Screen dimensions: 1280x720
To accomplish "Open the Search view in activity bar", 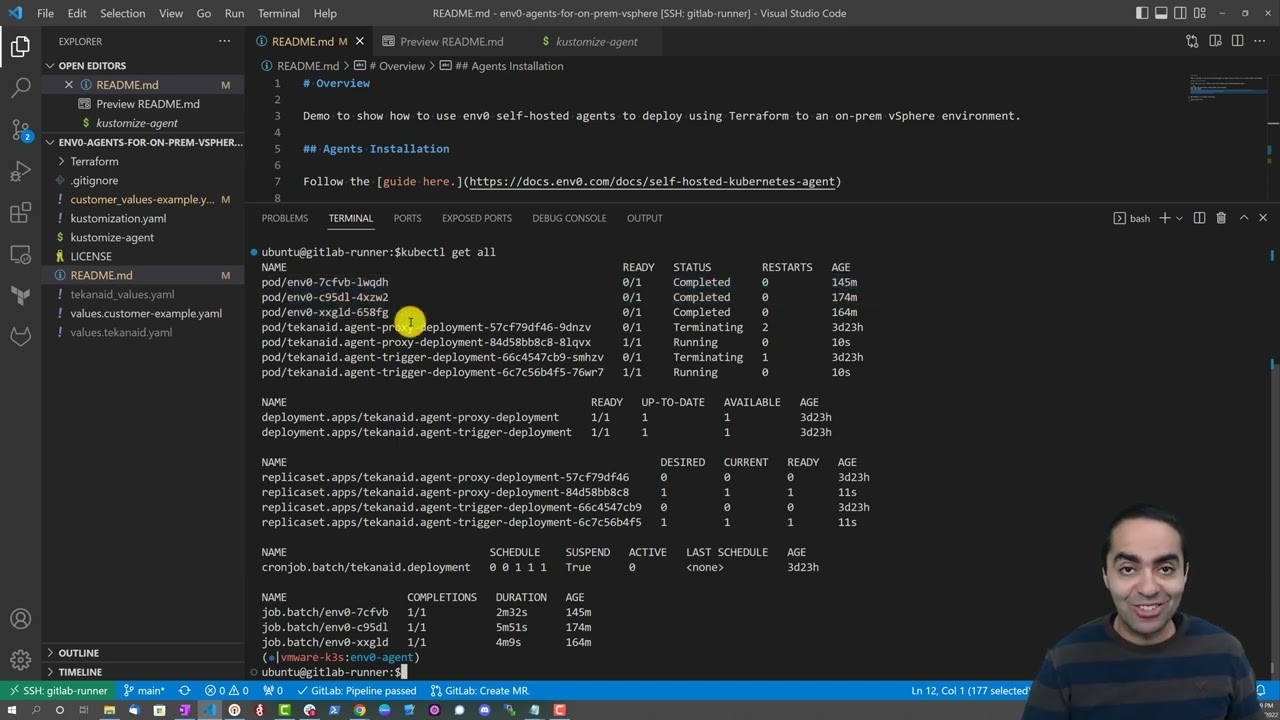I will [20, 88].
